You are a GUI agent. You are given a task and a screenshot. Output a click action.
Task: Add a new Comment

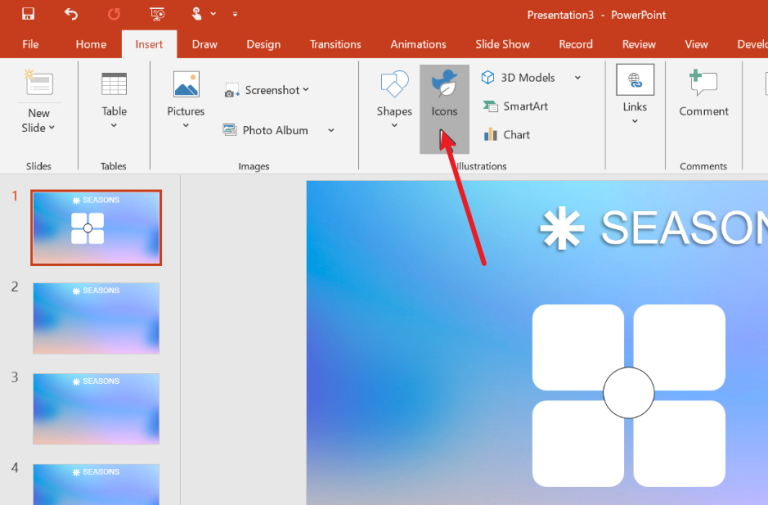703,93
